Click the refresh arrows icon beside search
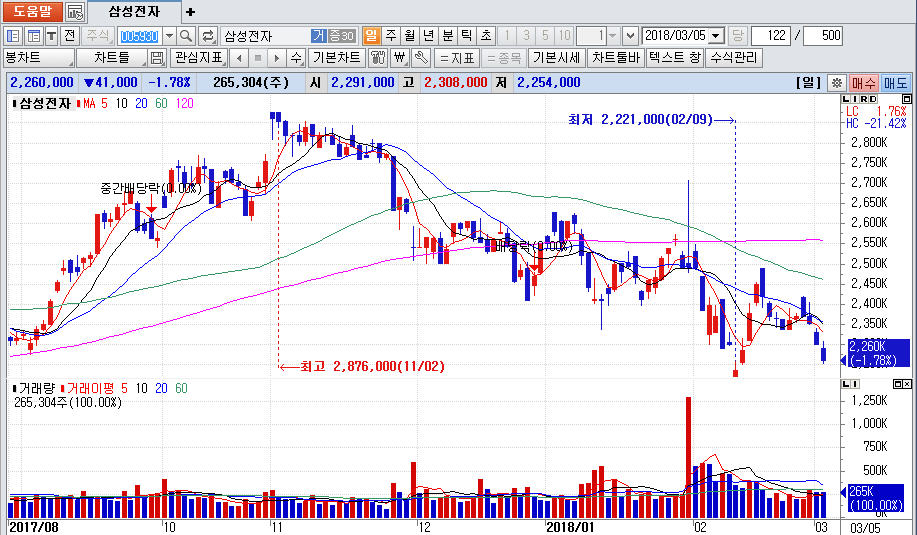This screenshot has height=535, width=917. (x=208, y=36)
